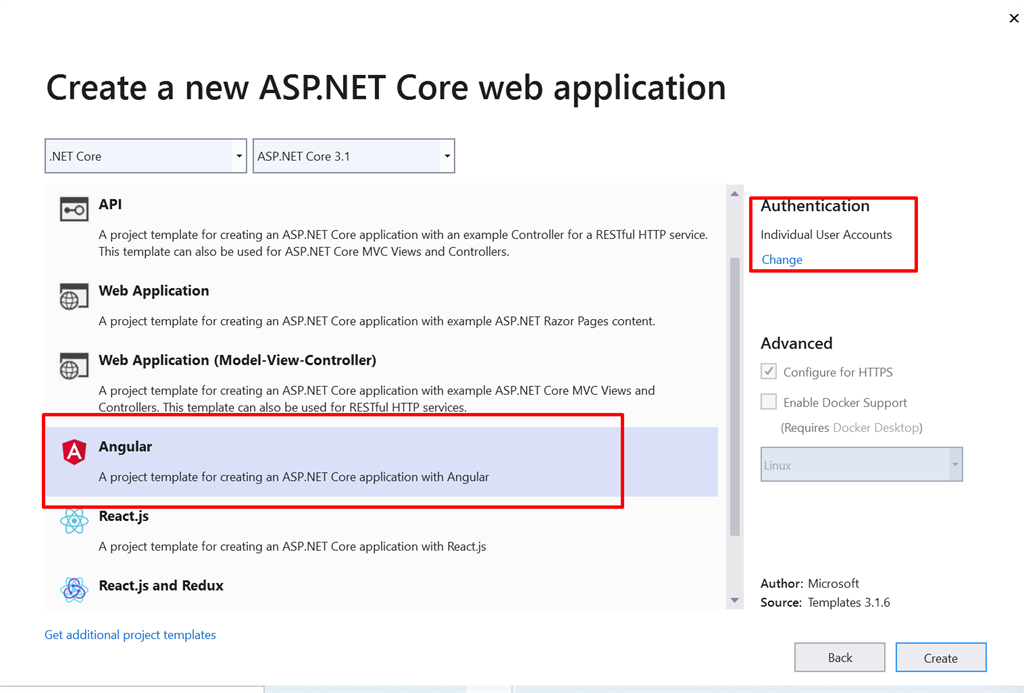Viewport: 1024px width, 693px height.
Task: Click the React.js atom icon
Action: (x=74, y=521)
